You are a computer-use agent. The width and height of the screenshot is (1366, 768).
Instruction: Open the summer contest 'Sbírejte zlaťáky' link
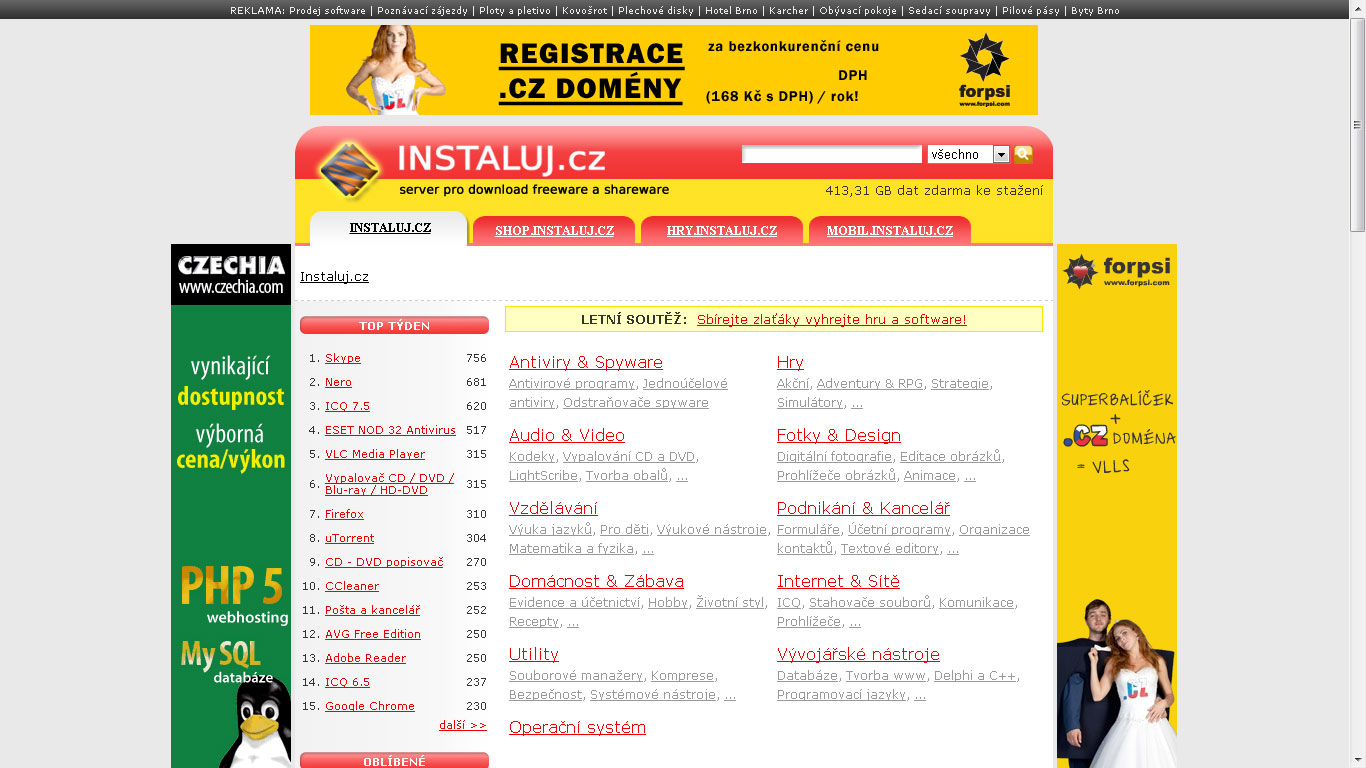click(831, 320)
